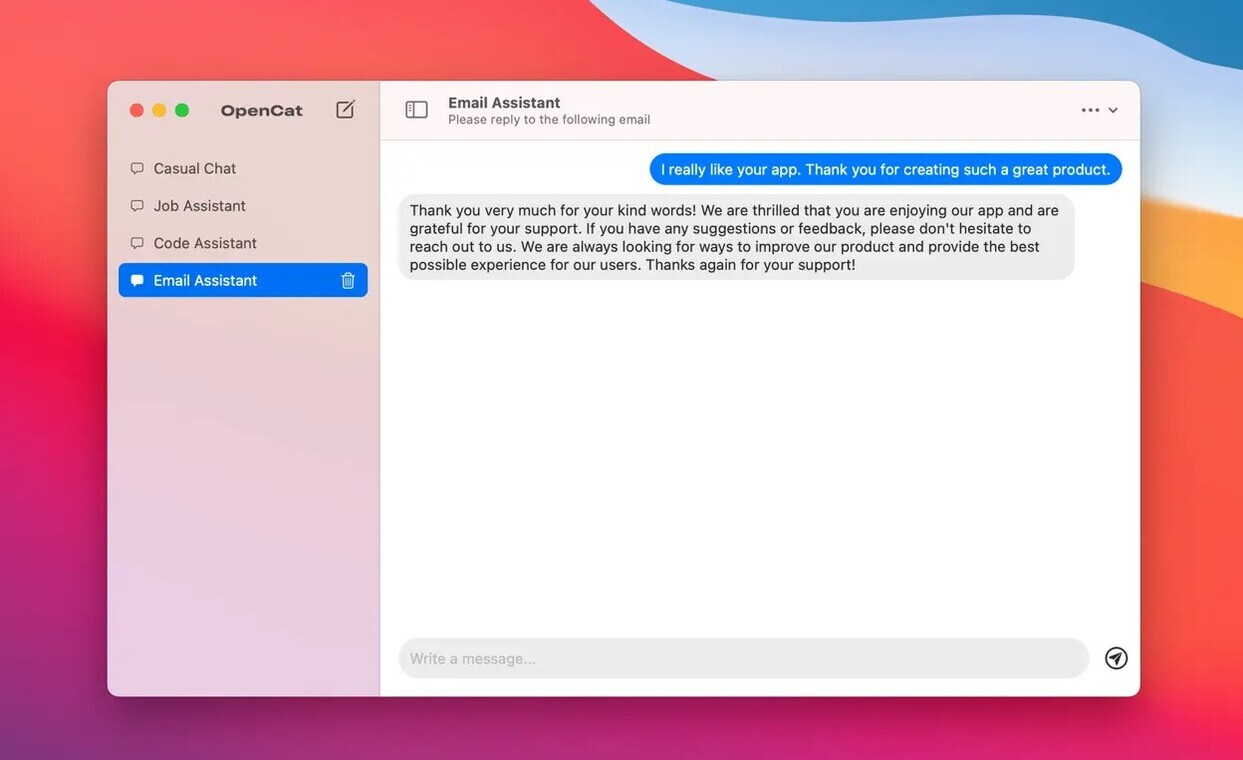Select the assistant's gray reply bubble
Viewport: 1243px width, 760px height.
[735, 237]
